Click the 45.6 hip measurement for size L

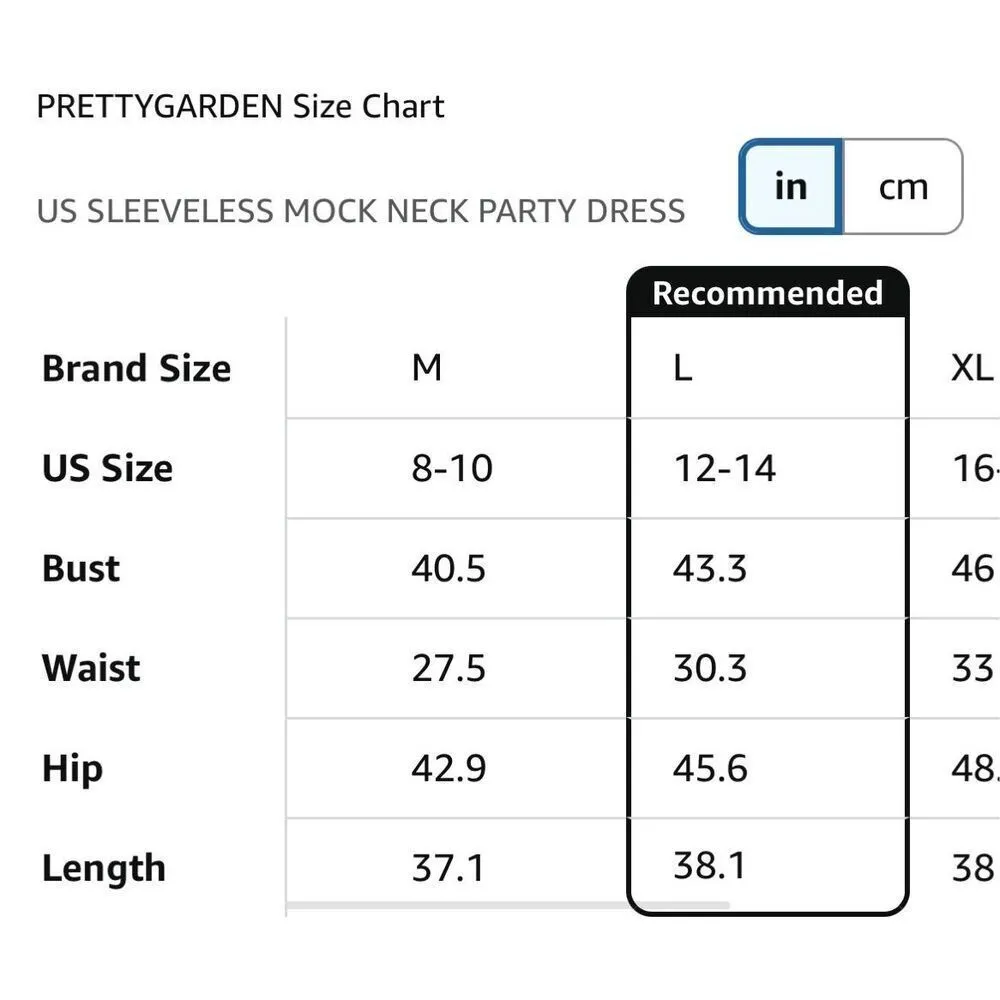711,768
